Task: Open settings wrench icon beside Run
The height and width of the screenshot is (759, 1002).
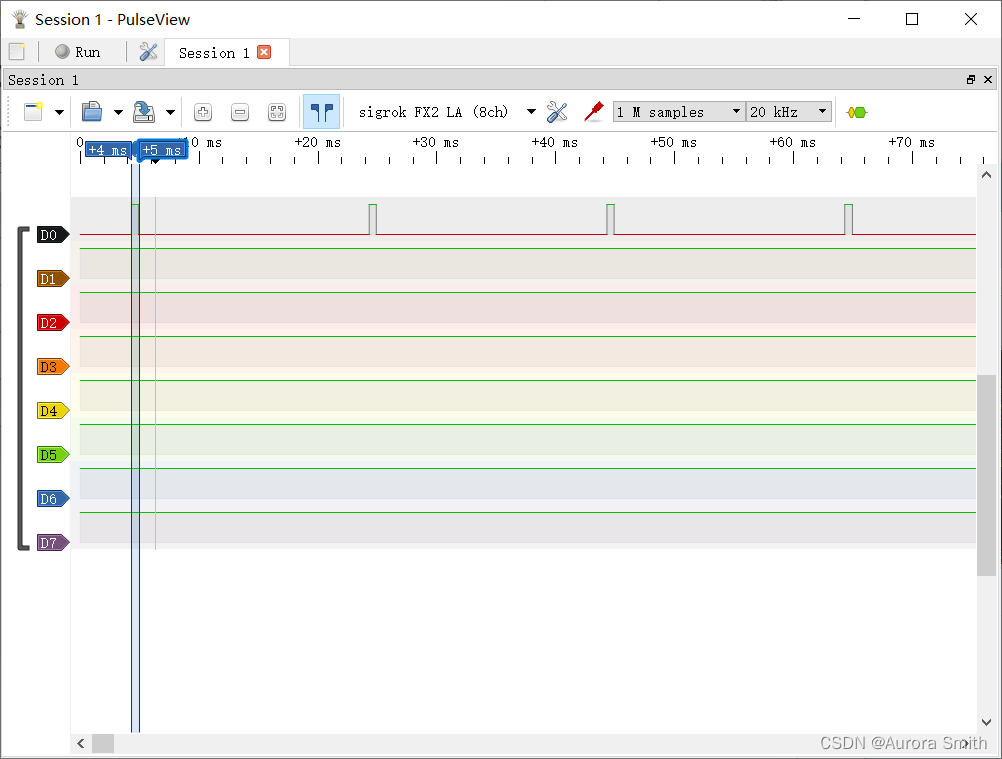Action: coord(148,52)
